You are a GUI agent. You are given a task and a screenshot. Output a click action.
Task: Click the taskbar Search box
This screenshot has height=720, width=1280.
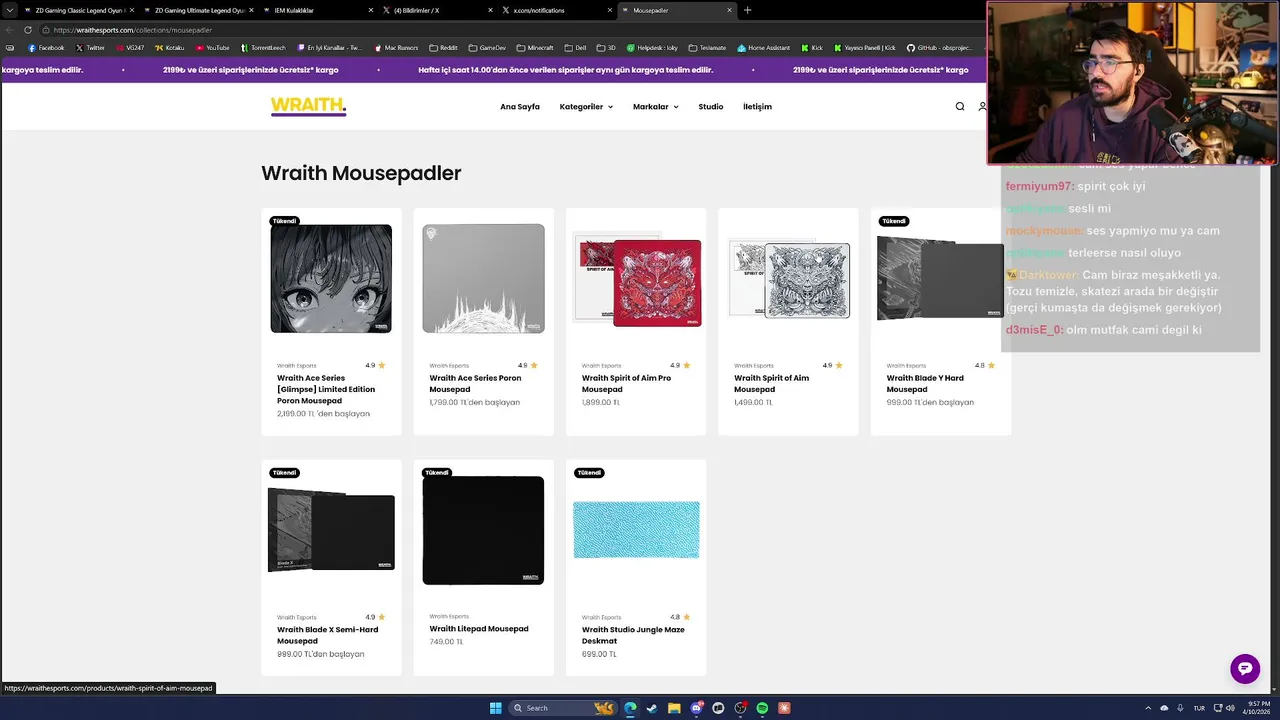point(562,708)
